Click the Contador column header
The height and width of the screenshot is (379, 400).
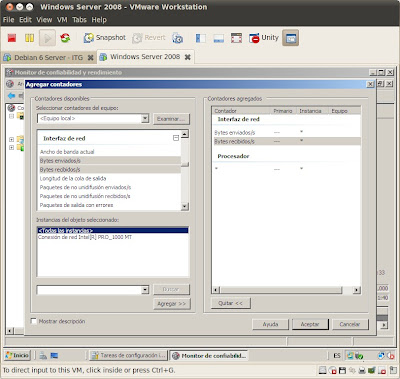(x=241, y=111)
